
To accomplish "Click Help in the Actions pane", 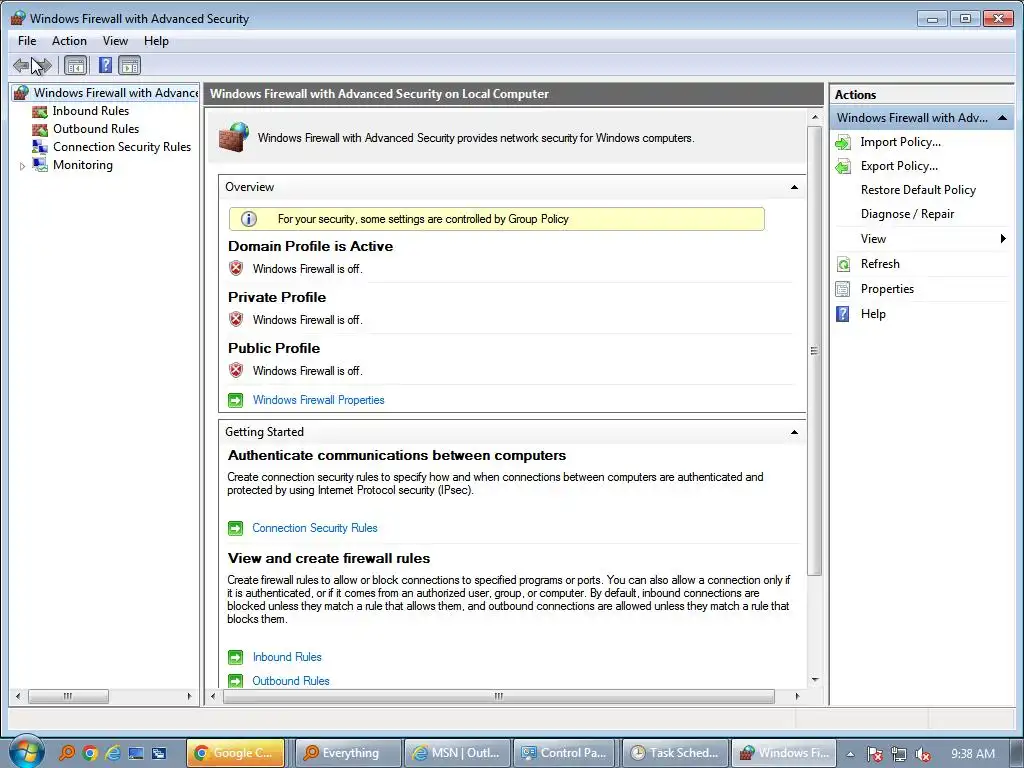I will pos(872,314).
